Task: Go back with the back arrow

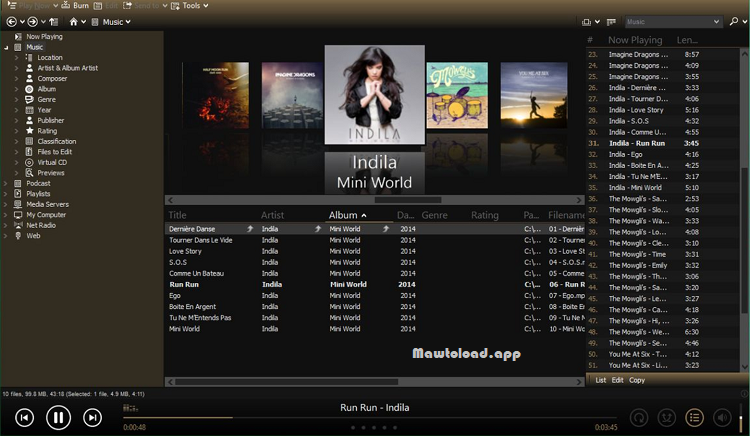Action: point(11,22)
